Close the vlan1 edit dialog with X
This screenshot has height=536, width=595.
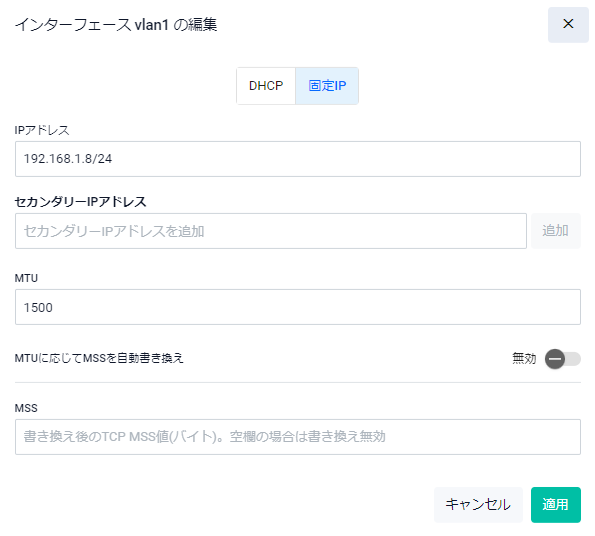pos(568,24)
